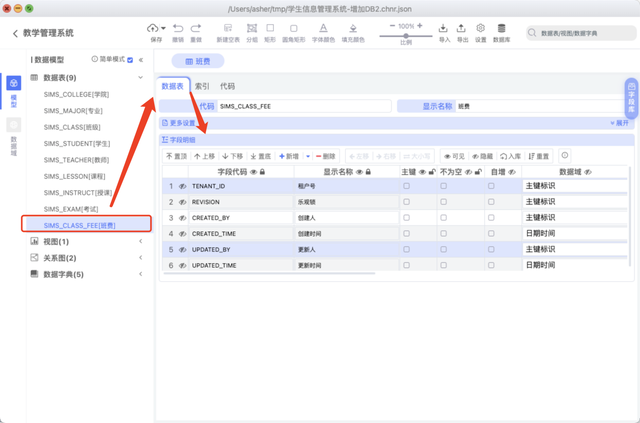Select the 模型 sidebar icon
This screenshot has height=423, width=640.
[x=14, y=83]
